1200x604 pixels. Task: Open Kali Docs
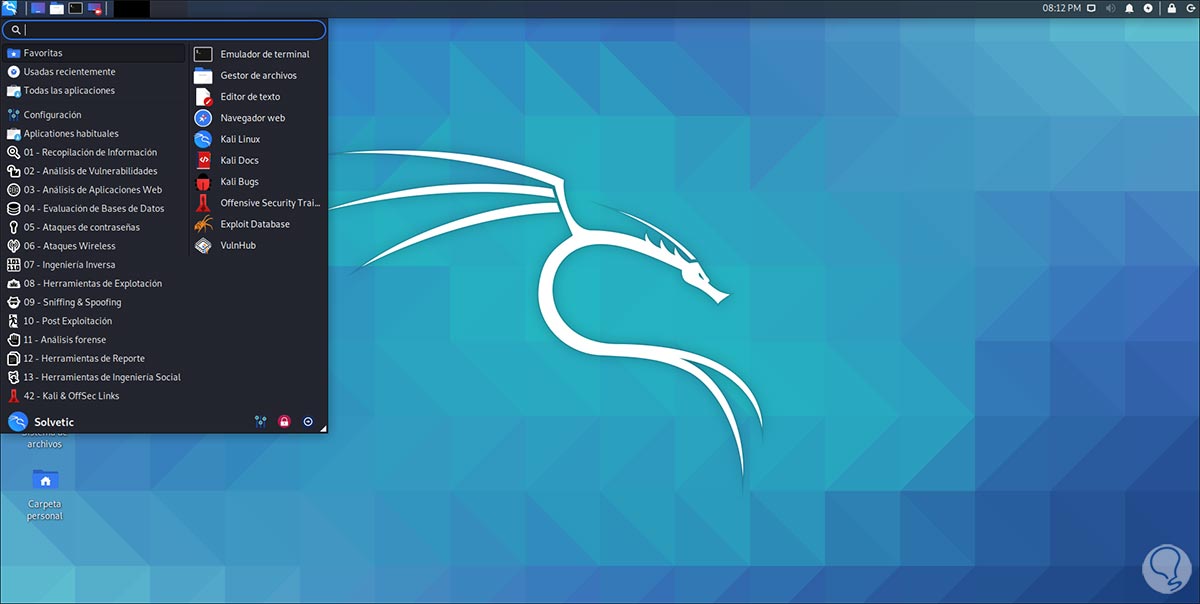(258, 160)
